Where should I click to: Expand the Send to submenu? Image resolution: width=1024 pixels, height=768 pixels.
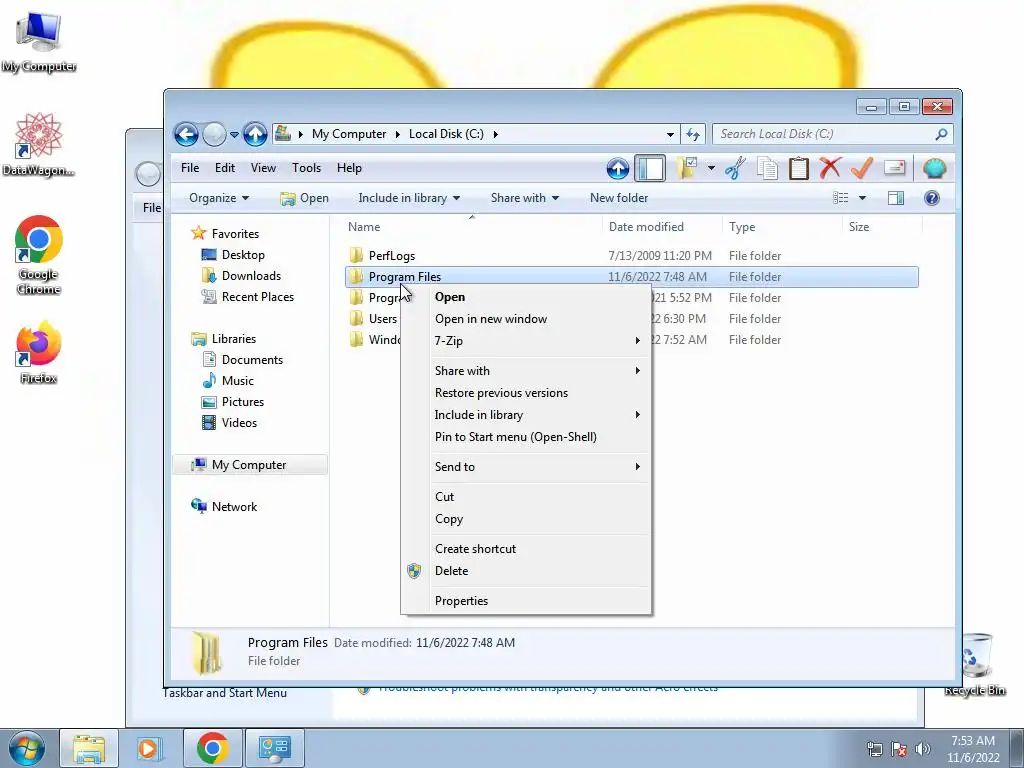click(526, 467)
